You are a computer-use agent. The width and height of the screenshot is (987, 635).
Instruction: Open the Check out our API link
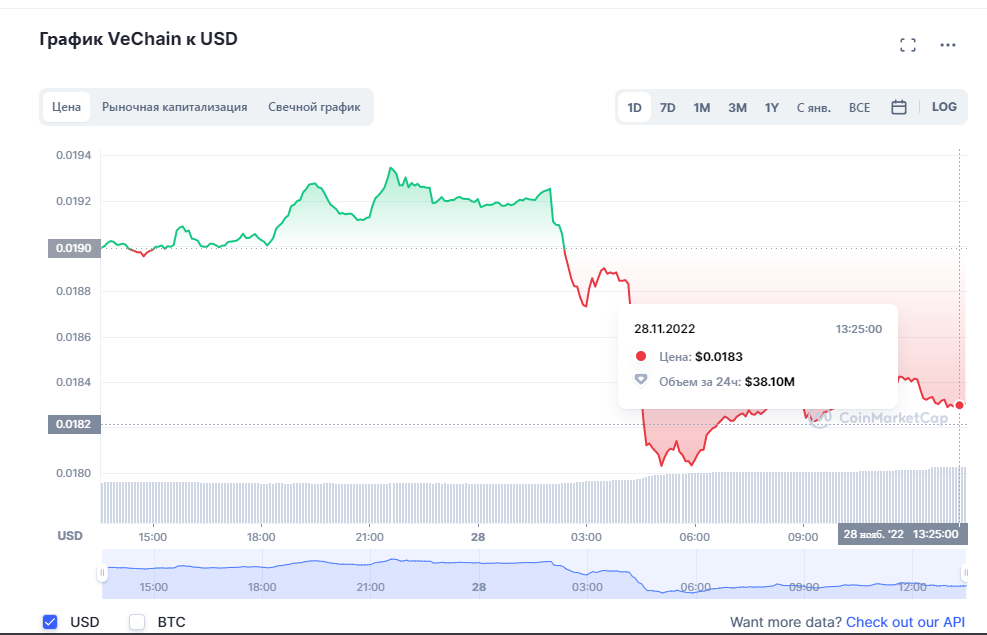tap(905, 622)
